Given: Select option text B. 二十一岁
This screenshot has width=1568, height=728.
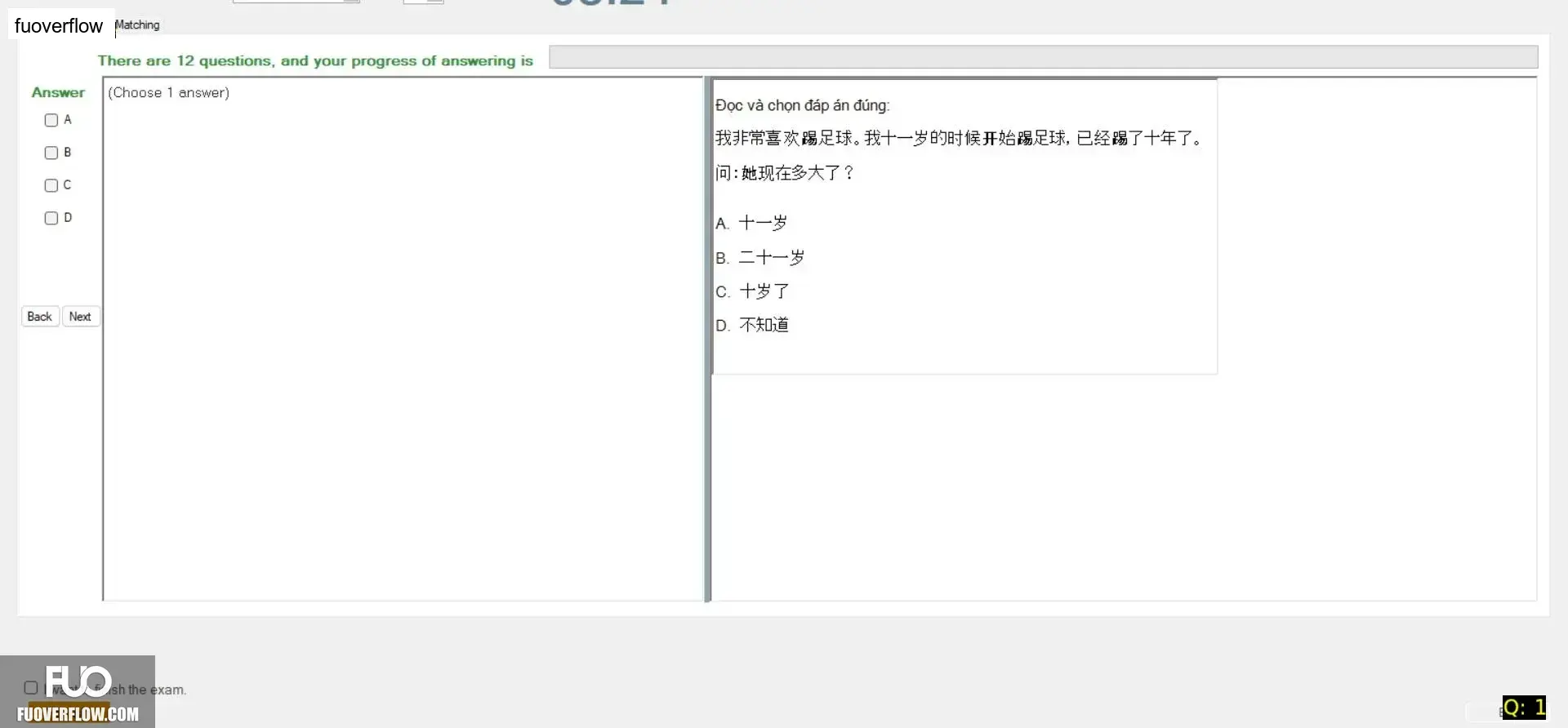Looking at the screenshot, I should click(x=760, y=258).
